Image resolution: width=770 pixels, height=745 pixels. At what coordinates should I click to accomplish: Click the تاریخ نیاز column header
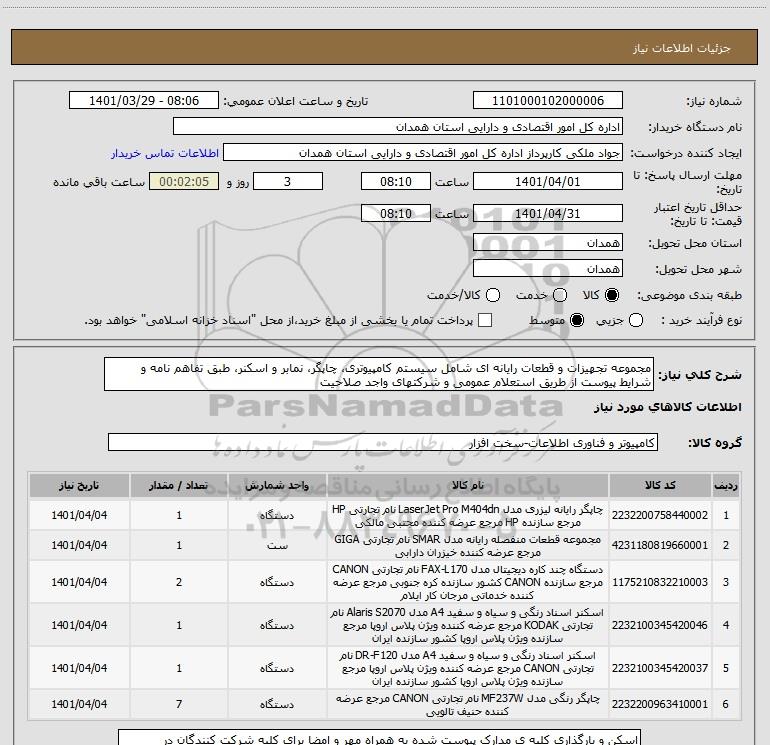click(x=79, y=486)
